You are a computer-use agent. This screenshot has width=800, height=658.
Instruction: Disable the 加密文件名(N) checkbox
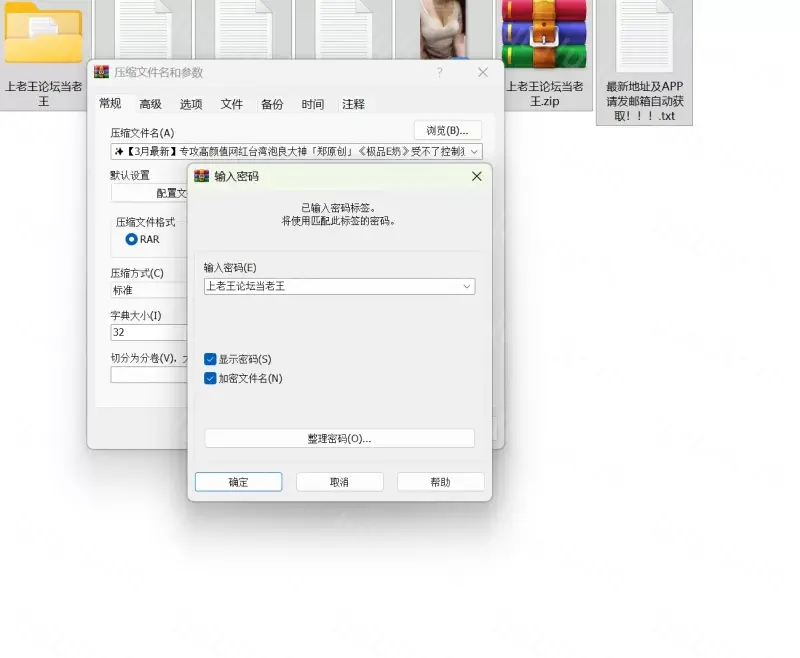[210, 378]
